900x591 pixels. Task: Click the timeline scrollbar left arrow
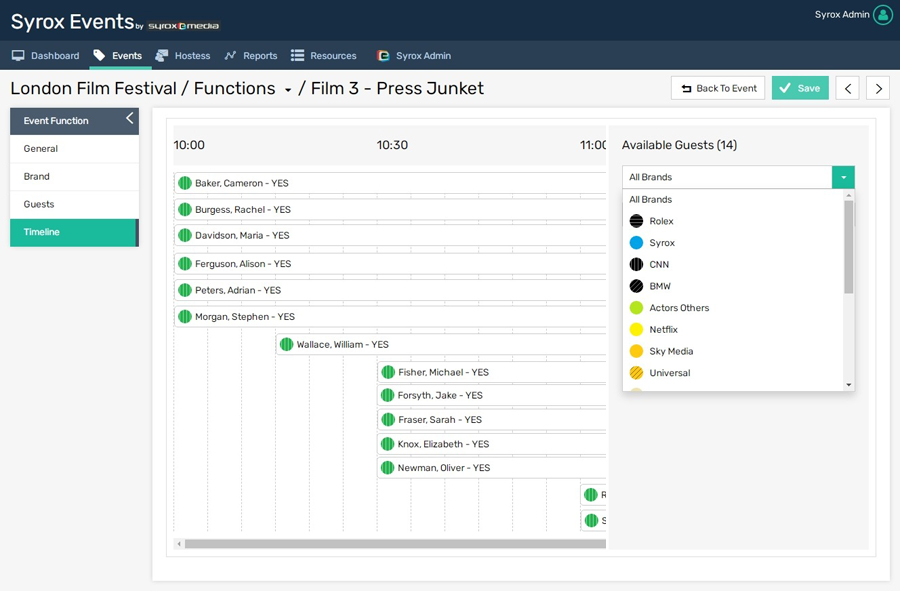(179, 543)
